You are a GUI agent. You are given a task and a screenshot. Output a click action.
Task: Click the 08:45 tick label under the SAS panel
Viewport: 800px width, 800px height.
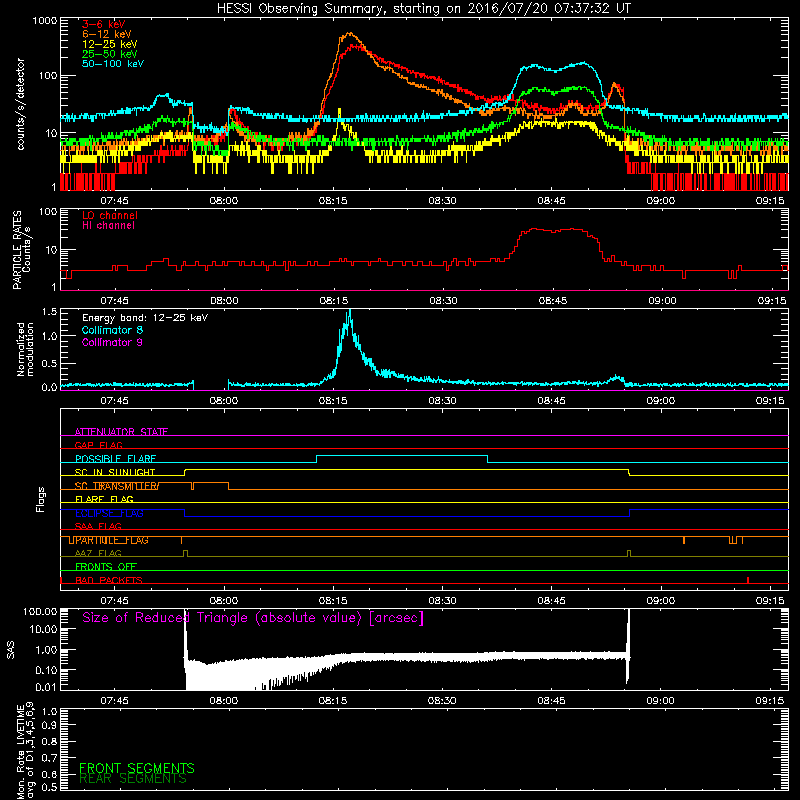(552, 701)
